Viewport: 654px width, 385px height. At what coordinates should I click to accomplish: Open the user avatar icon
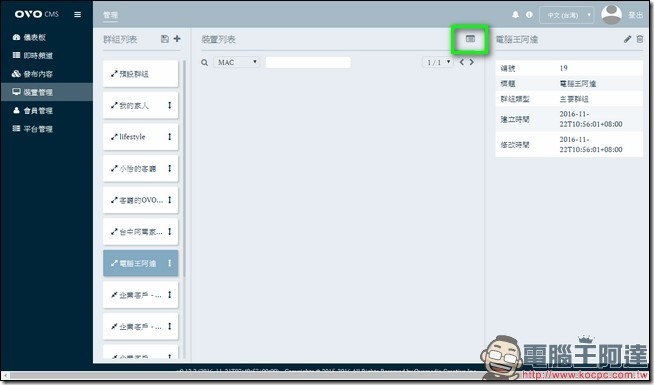[611, 15]
